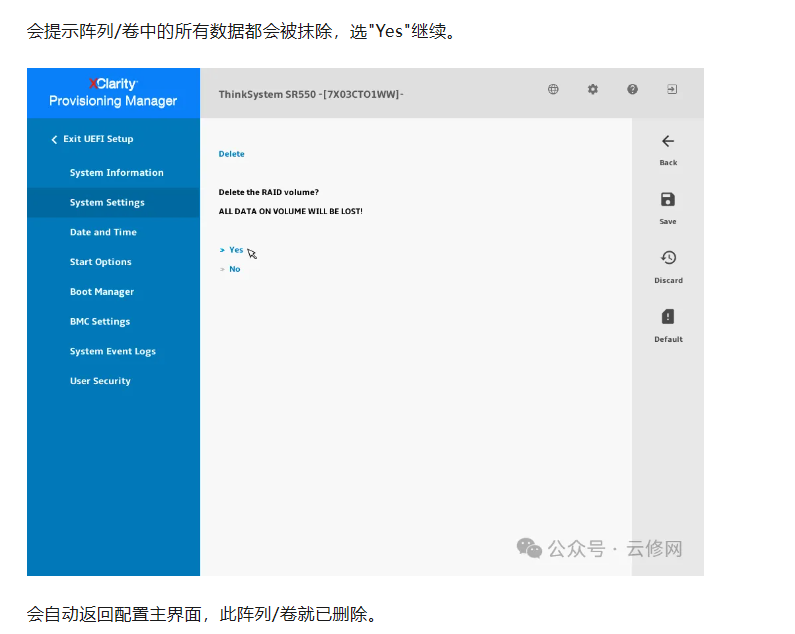This screenshot has height=634, width=795.
Task: Open User Security menu
Action: [x=100, y=381]
